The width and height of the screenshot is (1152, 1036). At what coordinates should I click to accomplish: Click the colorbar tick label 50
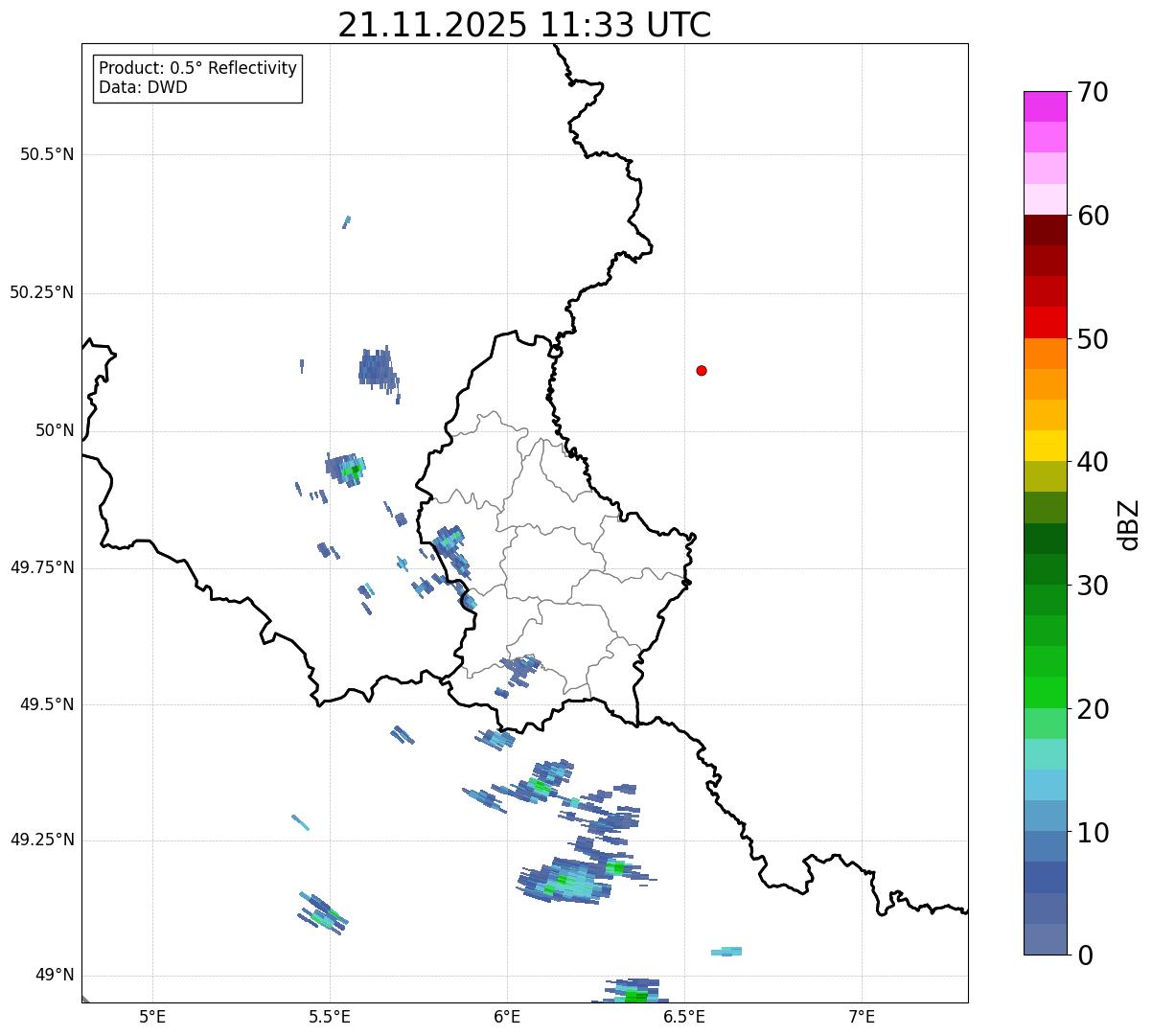tap(1093, 339)
